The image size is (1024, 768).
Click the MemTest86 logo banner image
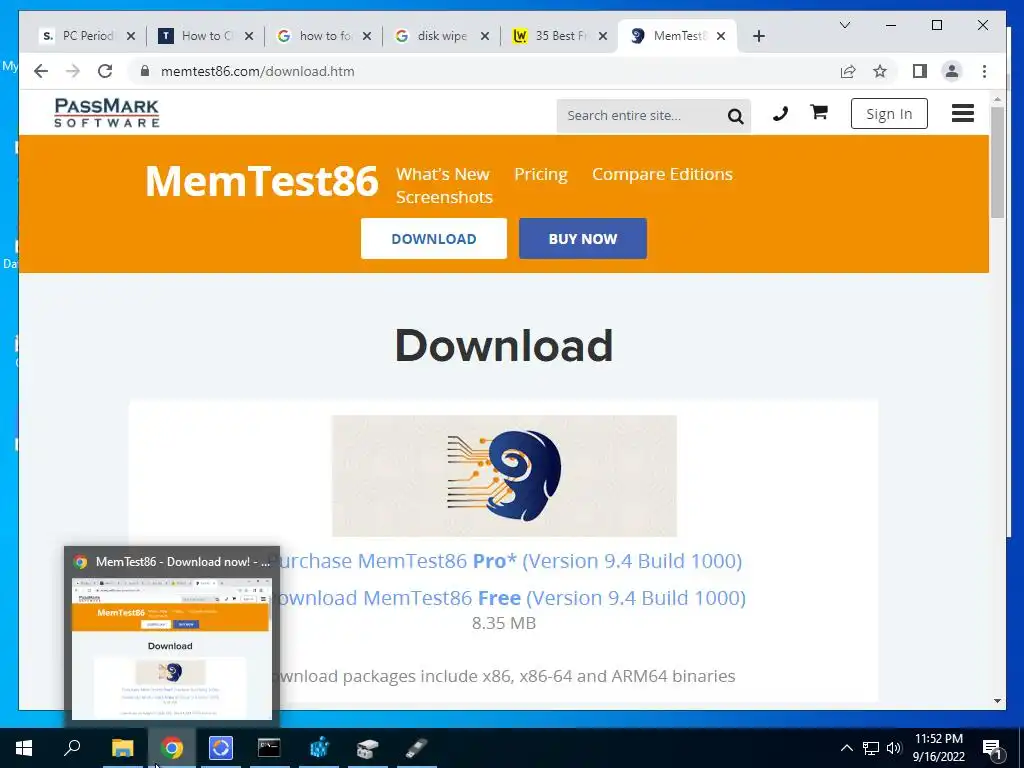504,475
